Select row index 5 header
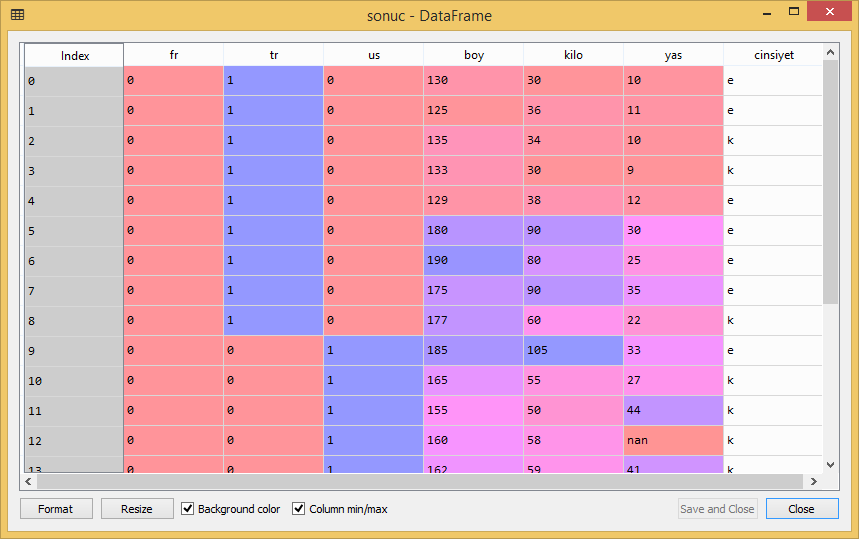 click(74, 231)
